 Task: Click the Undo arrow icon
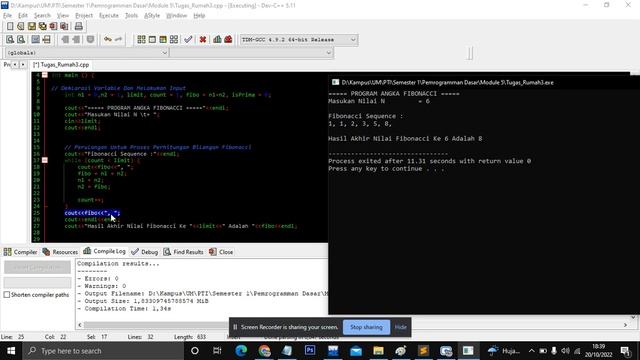(108, 40)
